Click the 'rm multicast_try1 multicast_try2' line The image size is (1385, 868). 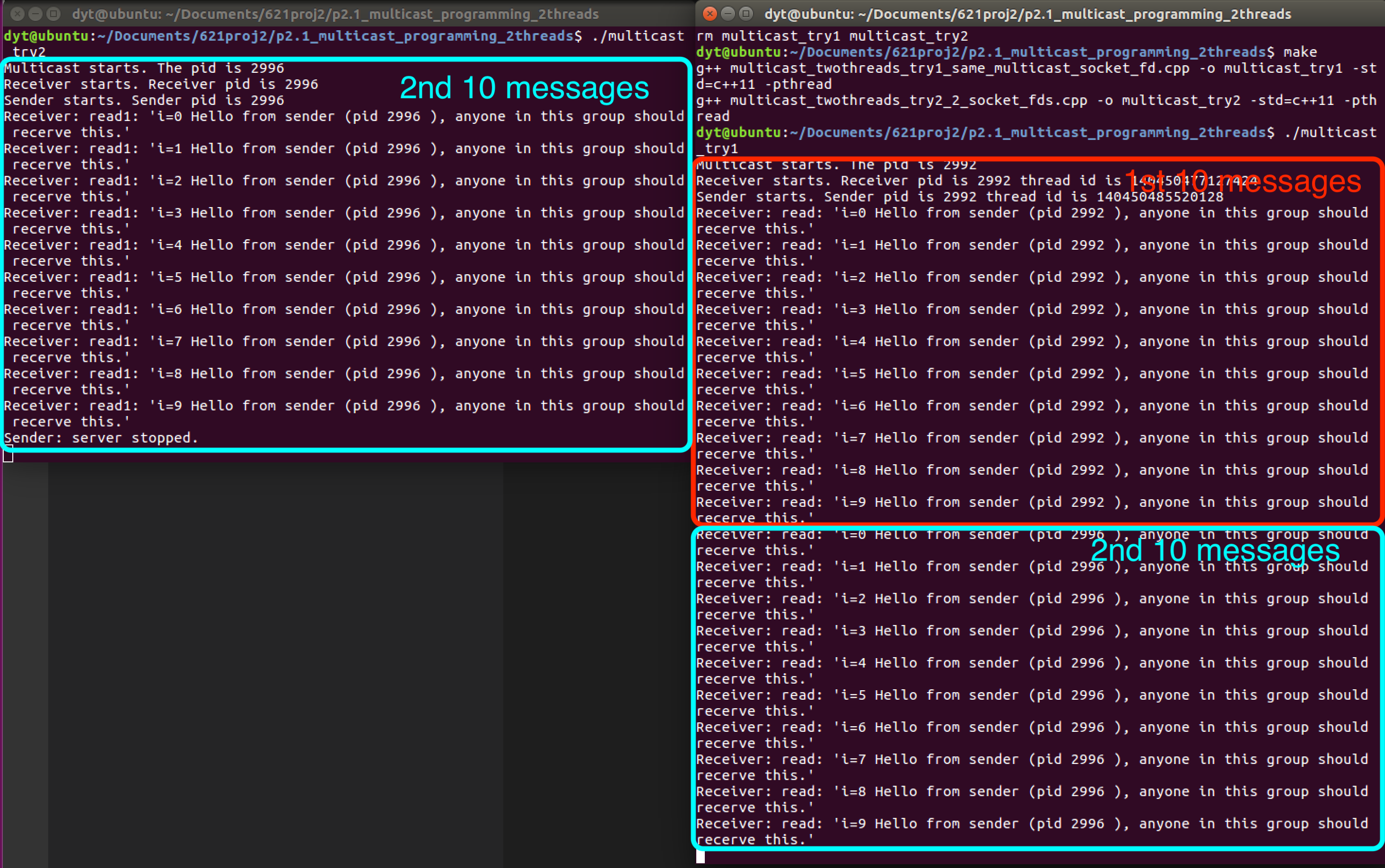point(832,36)
